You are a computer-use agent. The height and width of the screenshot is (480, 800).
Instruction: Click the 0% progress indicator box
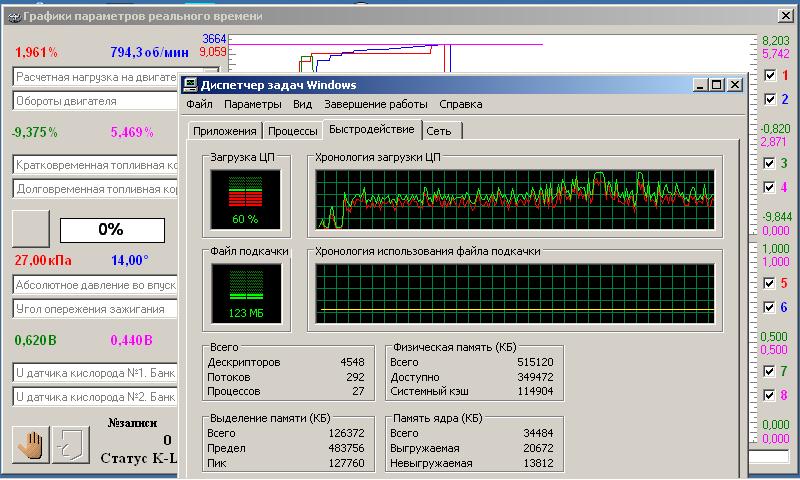[x=110, y=229]
